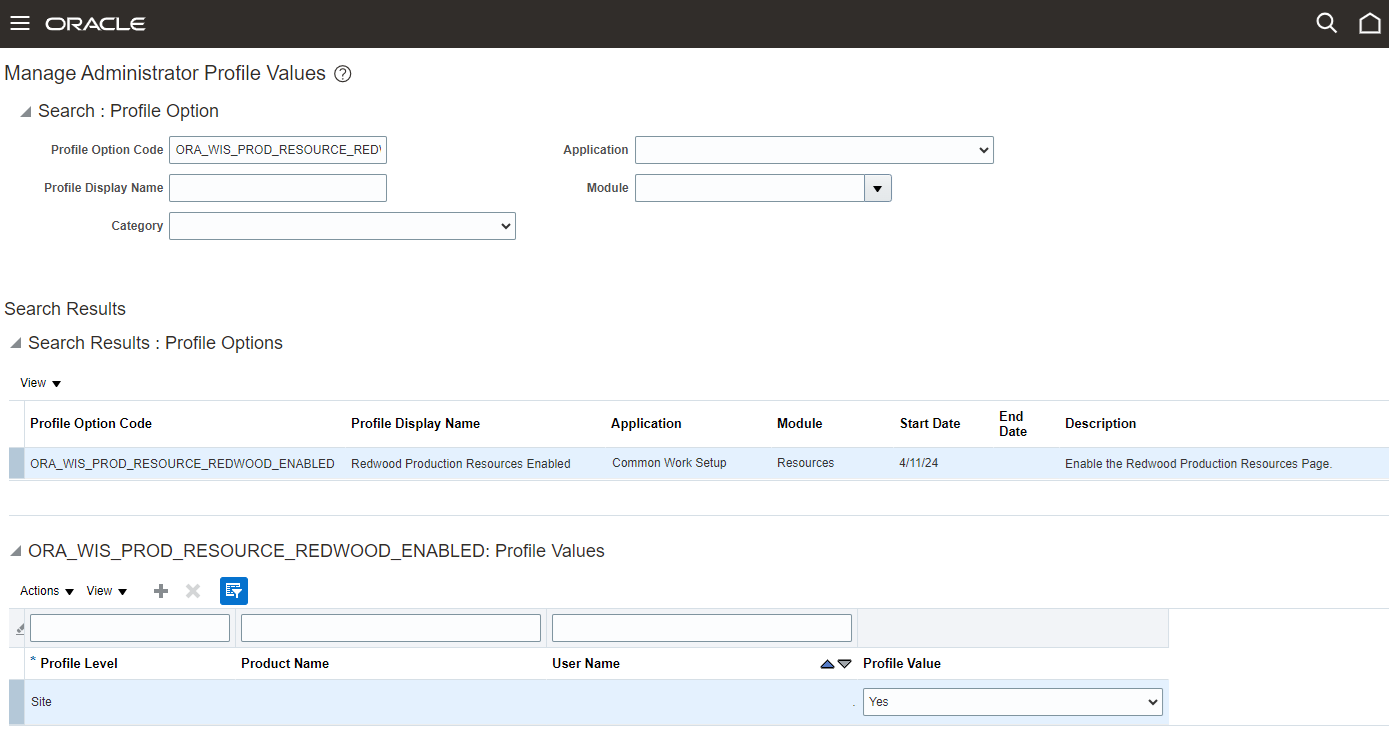Click row selector of the Site row
1389x747 pixels.
16,702
